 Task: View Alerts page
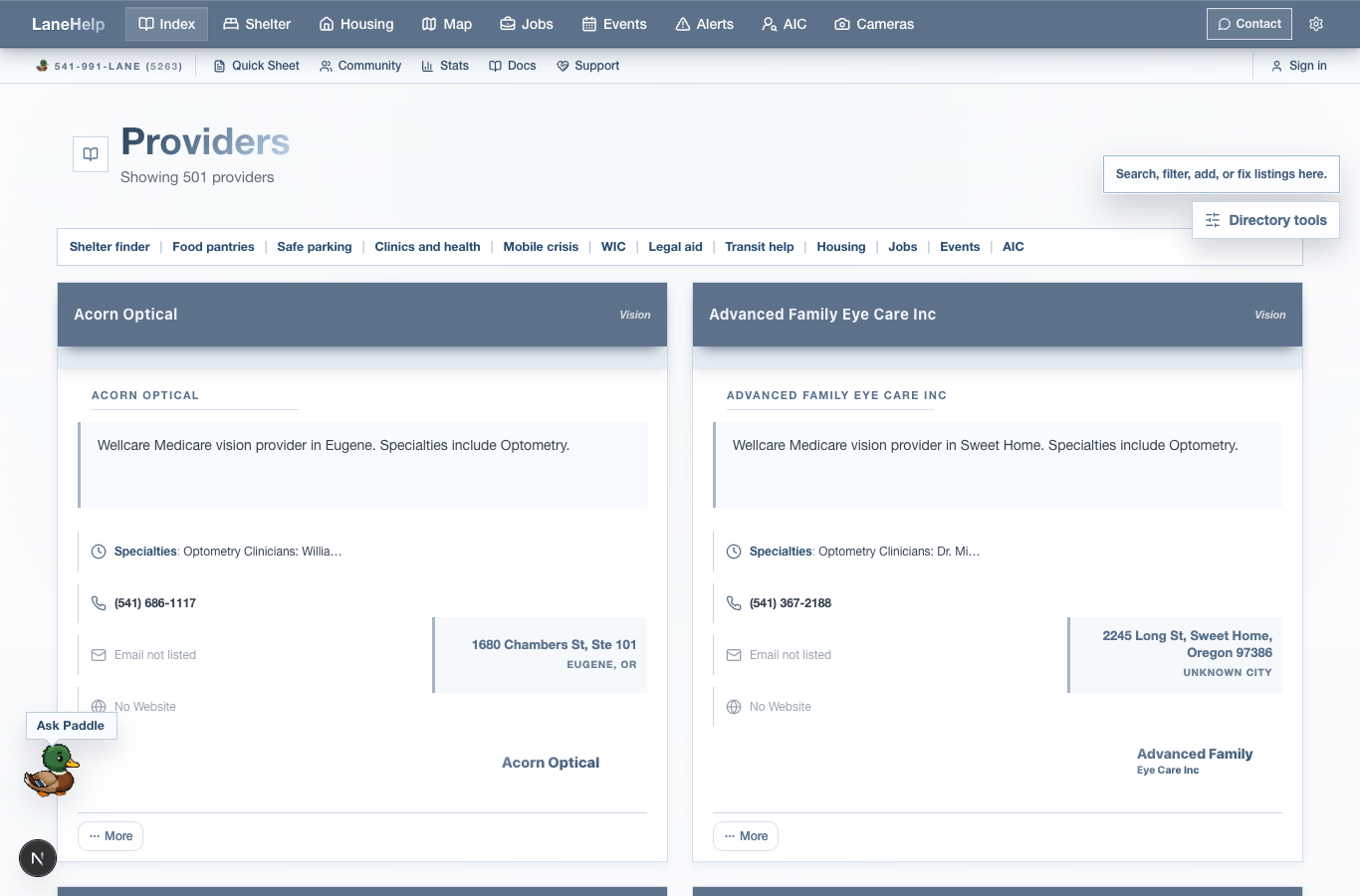point(705,24)
